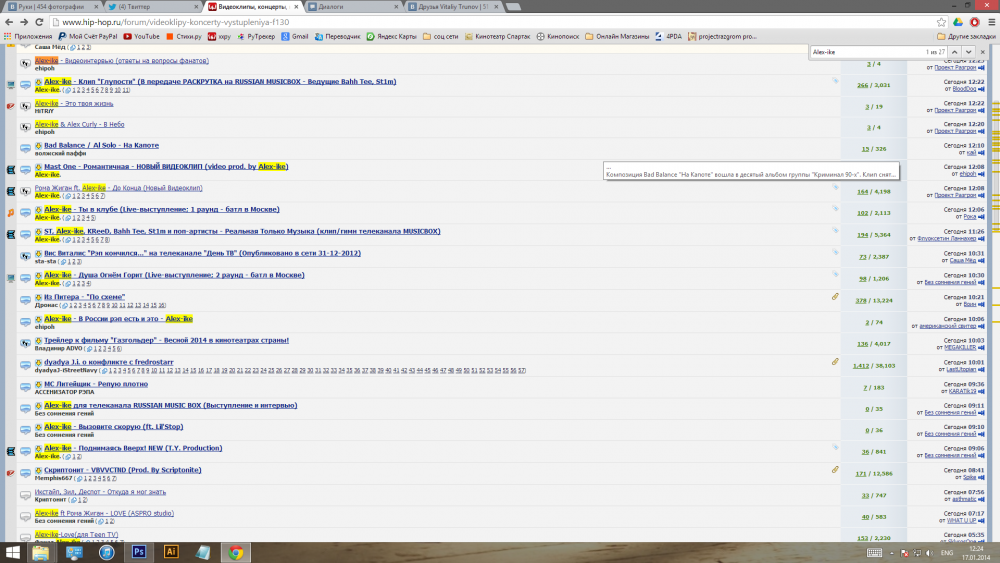Expand the Другие закладки folder

pyautogui.click(x=966, y=36)
